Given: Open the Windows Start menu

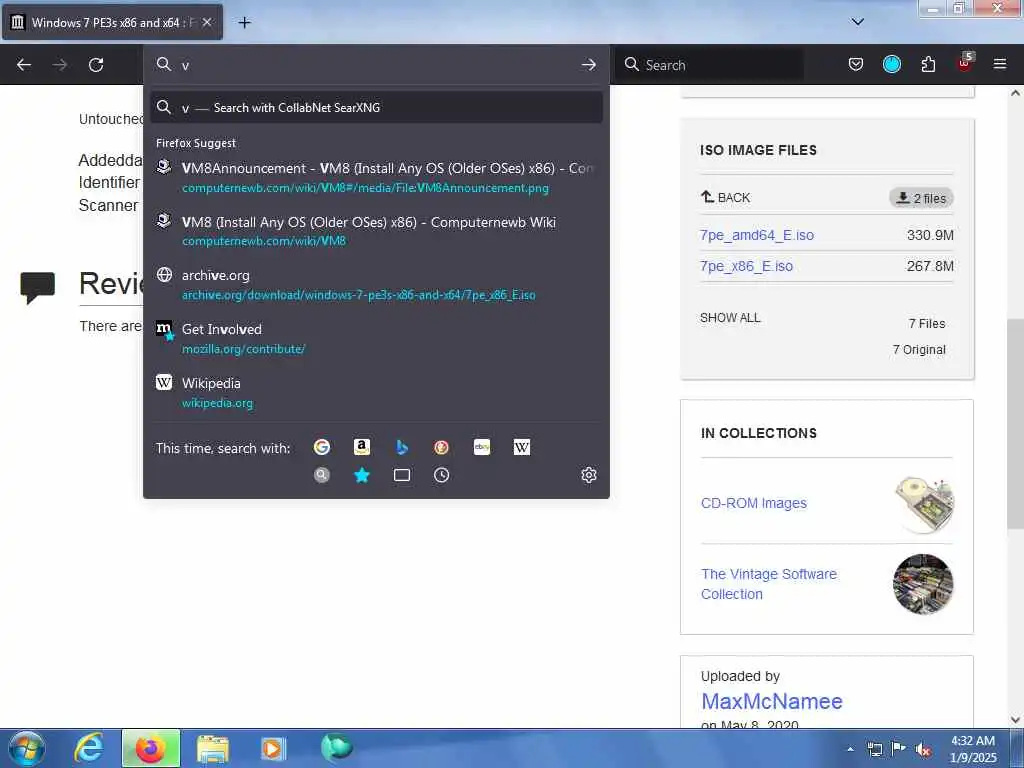Looking at the screenshot, I should coord(27,748).
